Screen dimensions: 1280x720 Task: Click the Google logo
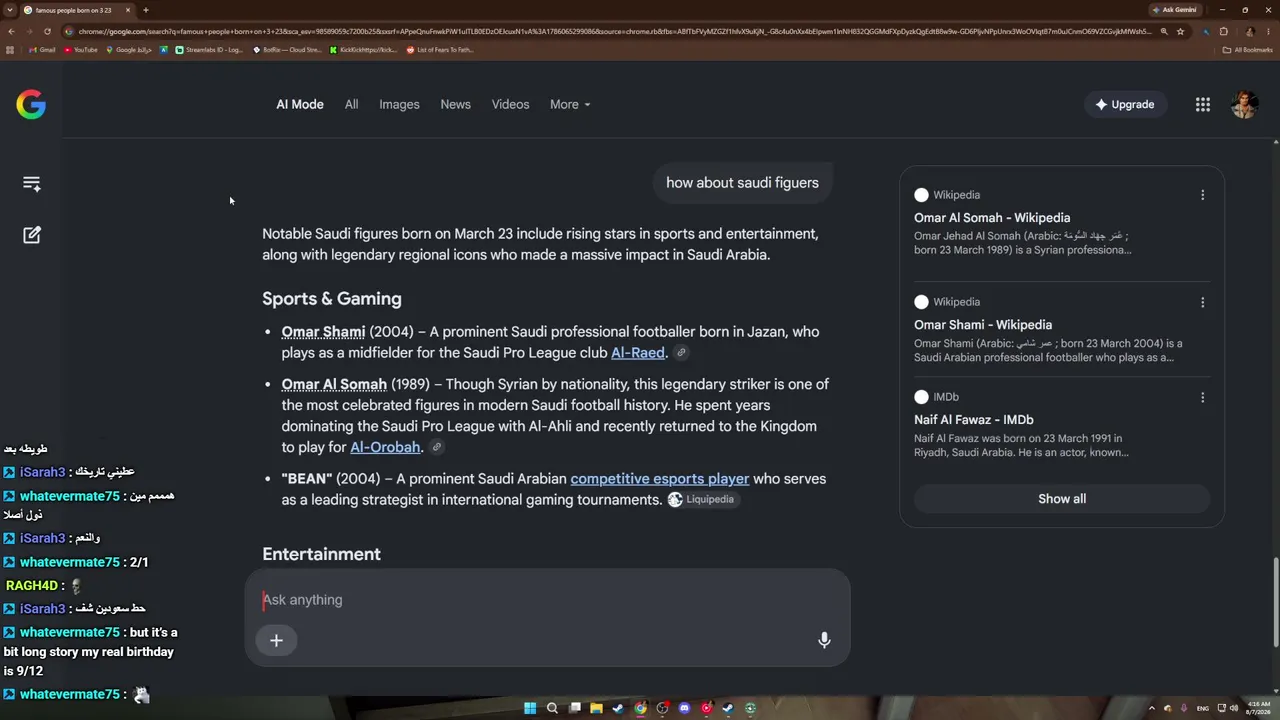(x=31, y=104)
